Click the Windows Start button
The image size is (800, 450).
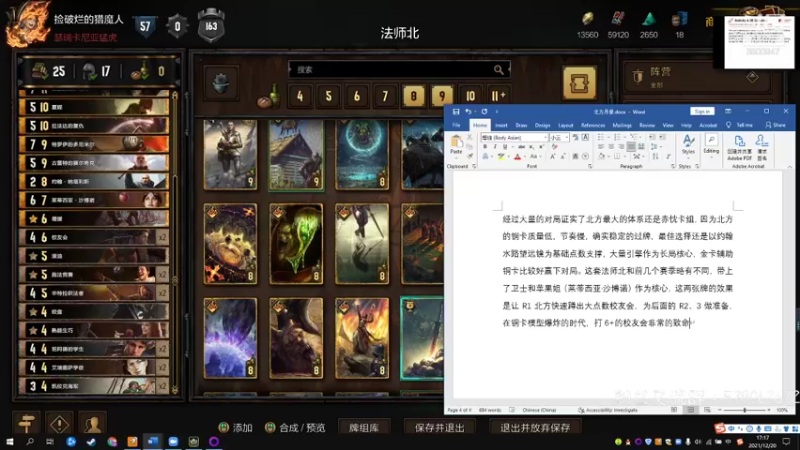tap(9, 442)
